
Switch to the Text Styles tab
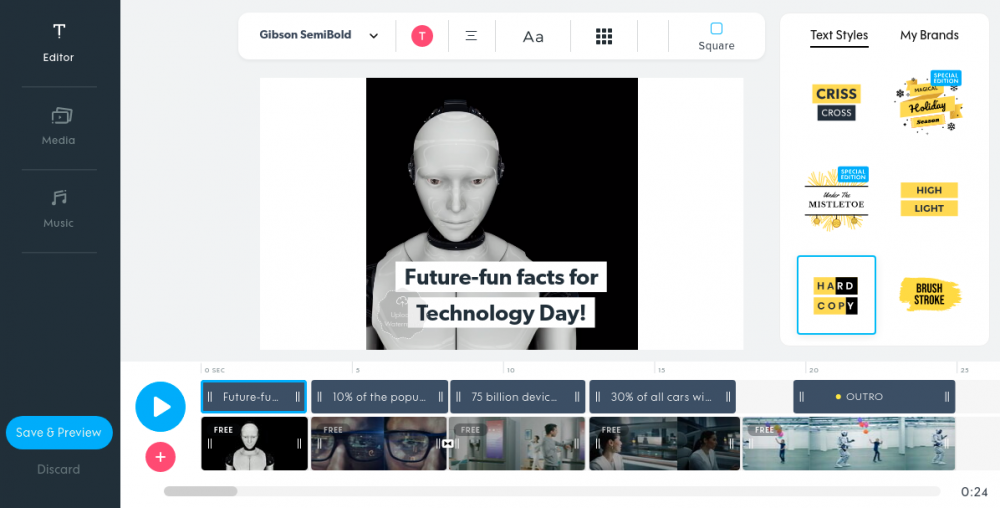coord(839,35)
